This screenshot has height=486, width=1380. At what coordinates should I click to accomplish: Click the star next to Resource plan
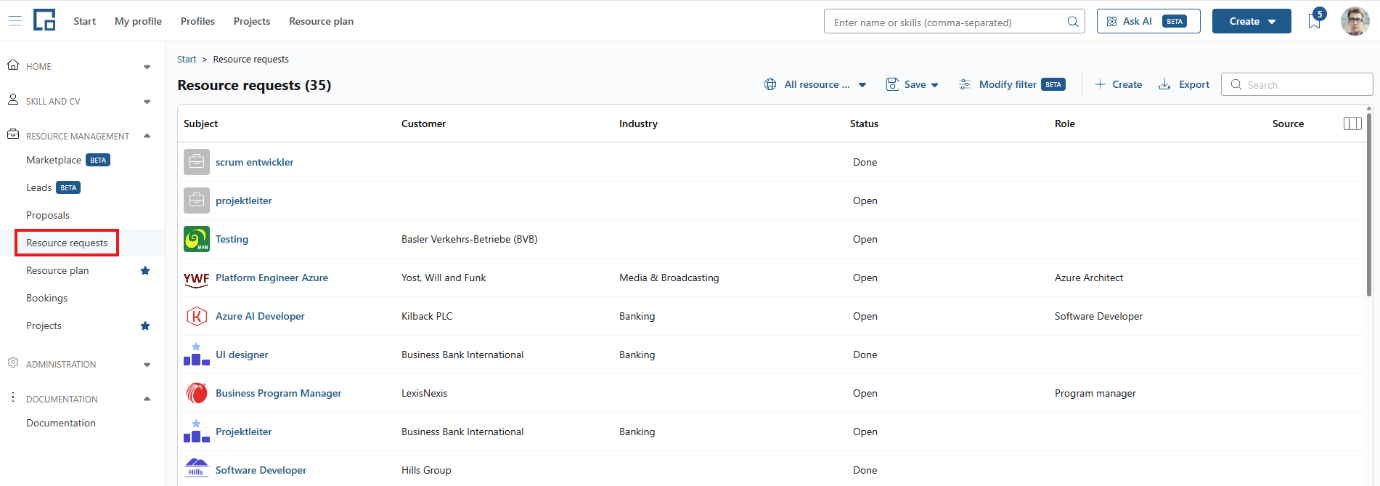point(145,271)
